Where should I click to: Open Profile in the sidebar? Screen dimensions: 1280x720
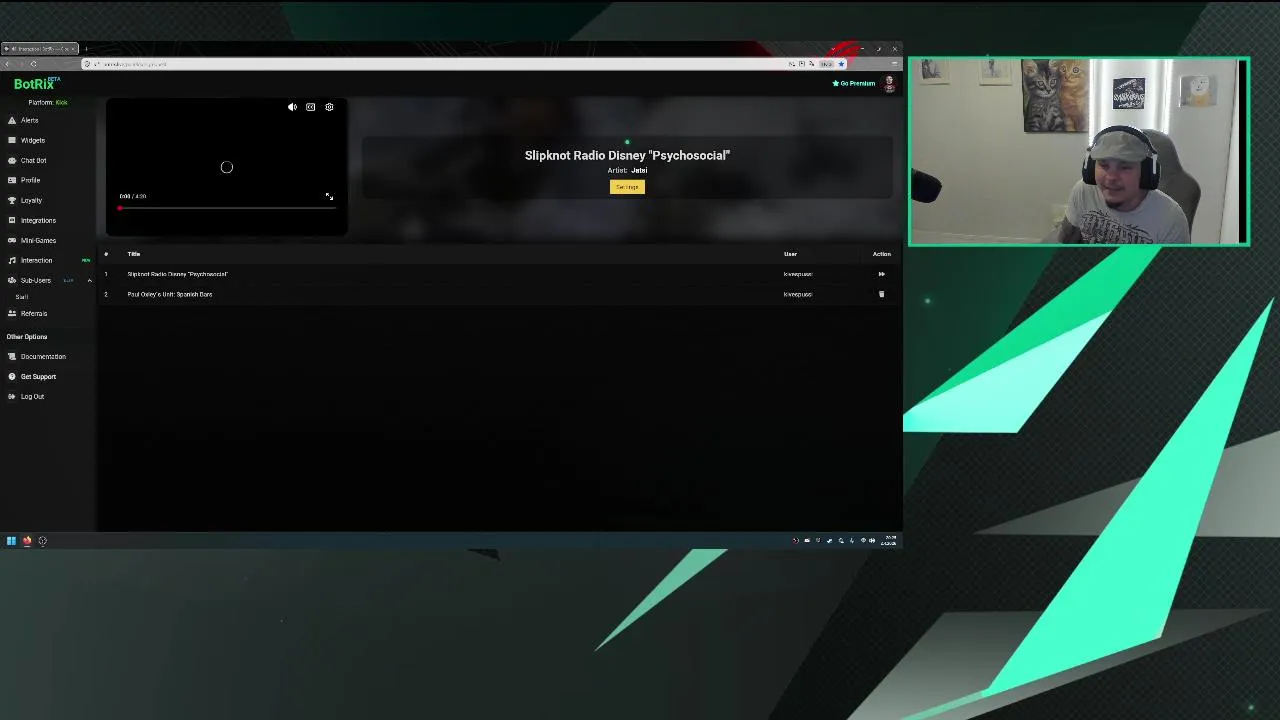(30, 180)
